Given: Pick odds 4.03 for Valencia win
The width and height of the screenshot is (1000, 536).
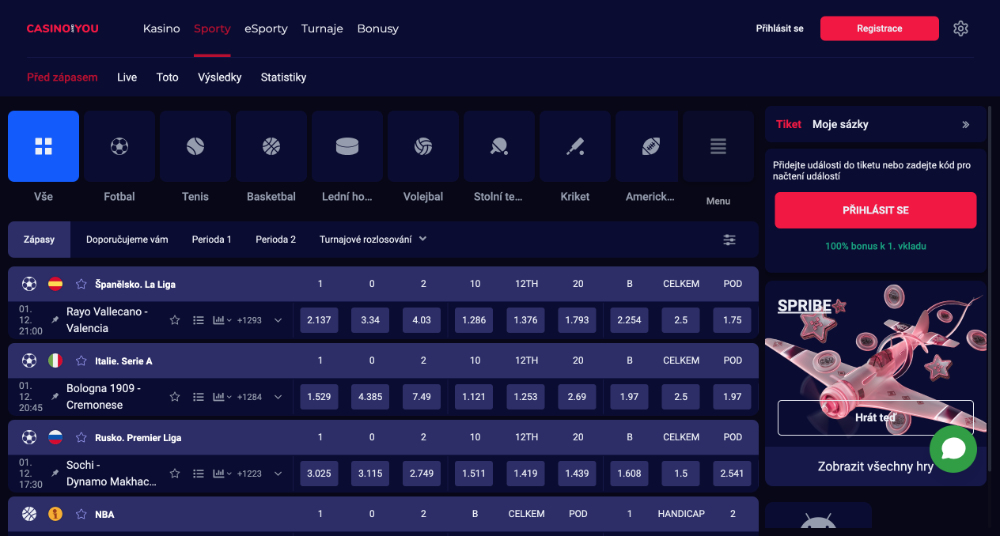Looking at the screenshot, I should (422, 320).
